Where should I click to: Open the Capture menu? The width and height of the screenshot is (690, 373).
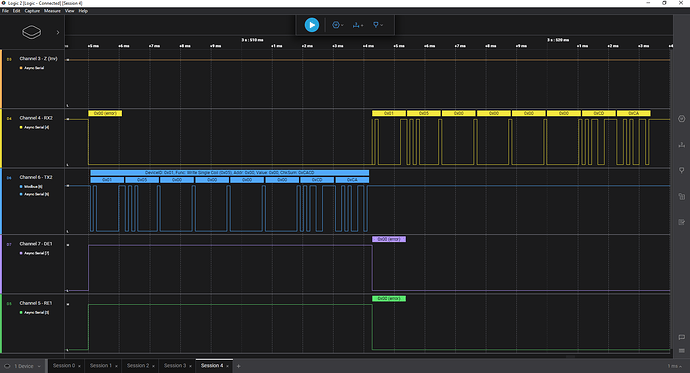pyautogui.click(x=32, y=11)
